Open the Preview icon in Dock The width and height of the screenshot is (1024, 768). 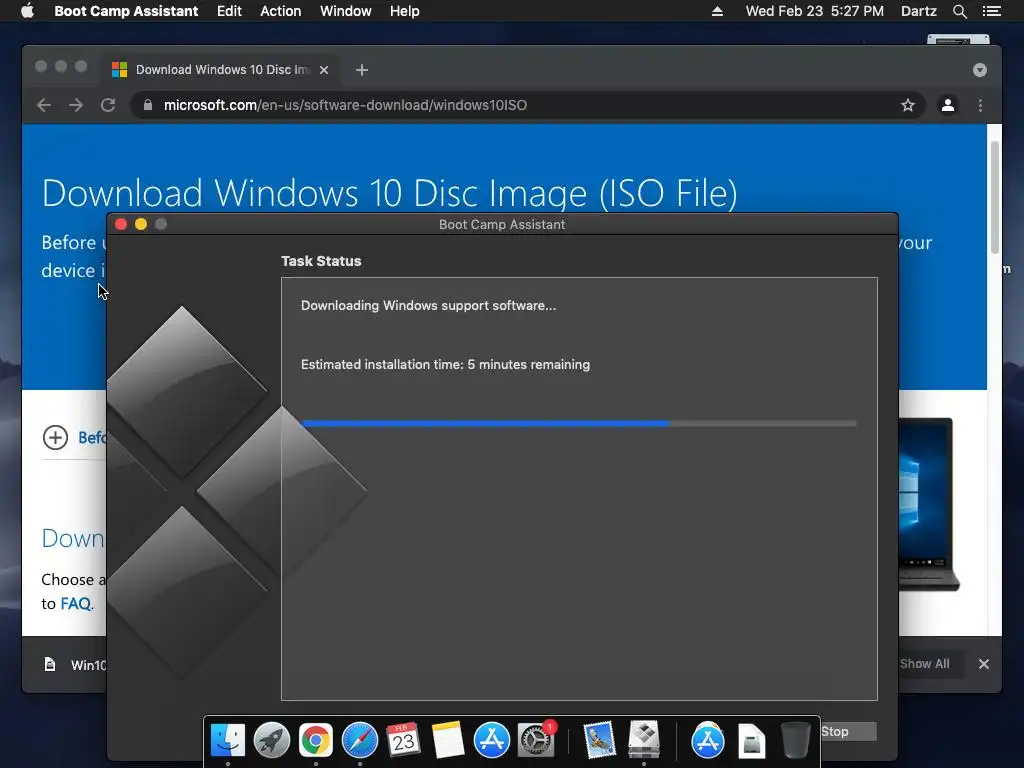coord(600,740)
